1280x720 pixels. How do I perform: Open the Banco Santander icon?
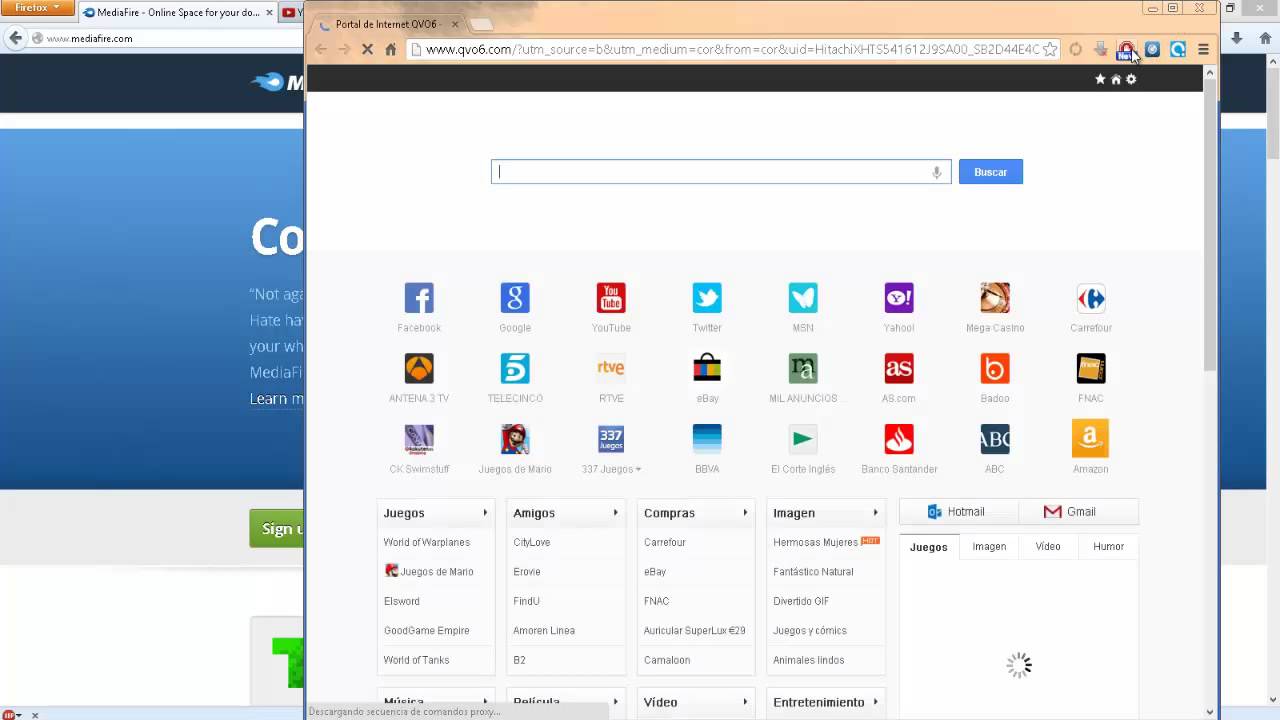point(899,439)
